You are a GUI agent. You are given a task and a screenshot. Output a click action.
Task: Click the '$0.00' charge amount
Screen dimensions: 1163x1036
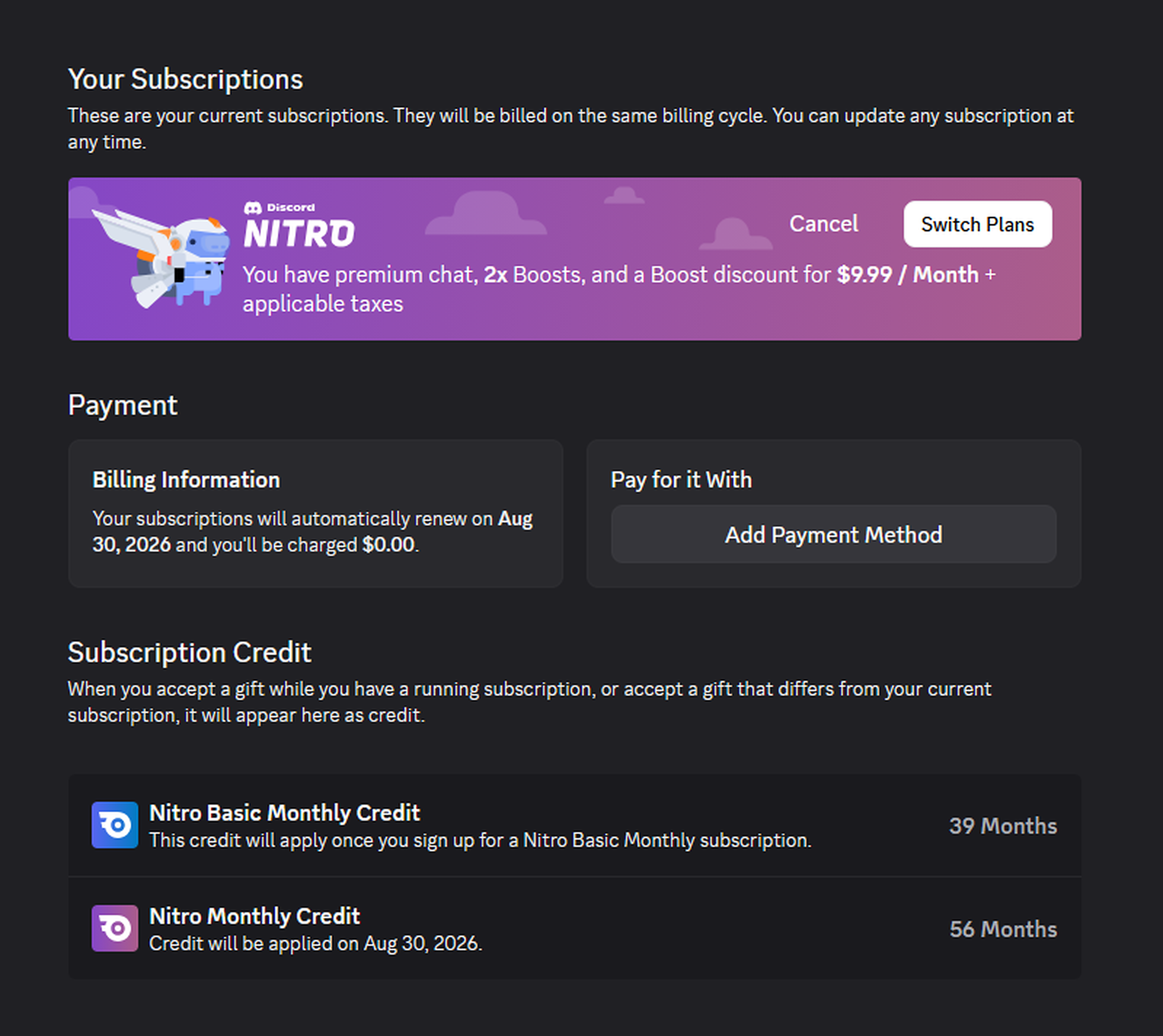[x=389, y=545]
